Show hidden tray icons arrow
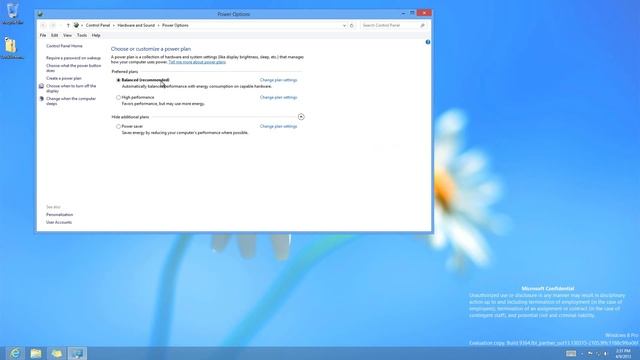The width and height of the screenshot is (640, 360). [x=582, y=354]
